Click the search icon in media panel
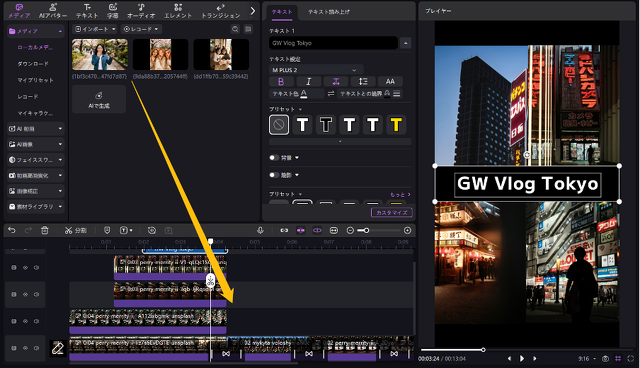This screenshot has height=368, width=640. [235, 29]
